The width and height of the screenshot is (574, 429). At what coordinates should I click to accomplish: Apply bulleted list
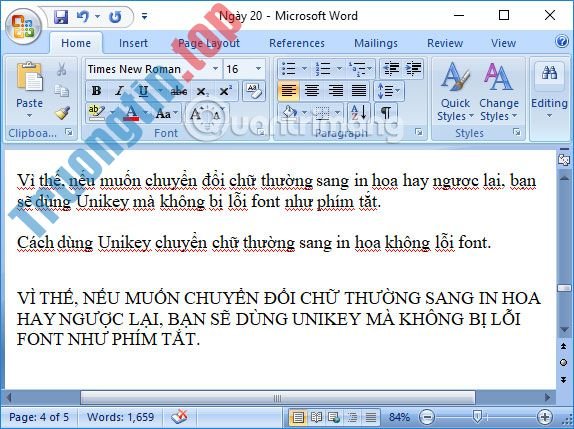point(289,68)
